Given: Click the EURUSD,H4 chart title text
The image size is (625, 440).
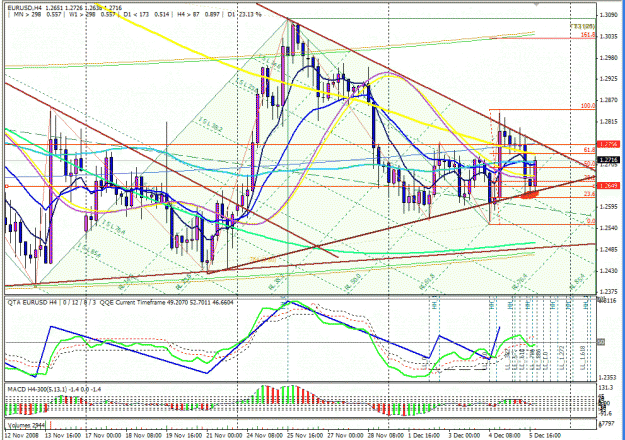Looking at the screenshot, I should (25, 8).
